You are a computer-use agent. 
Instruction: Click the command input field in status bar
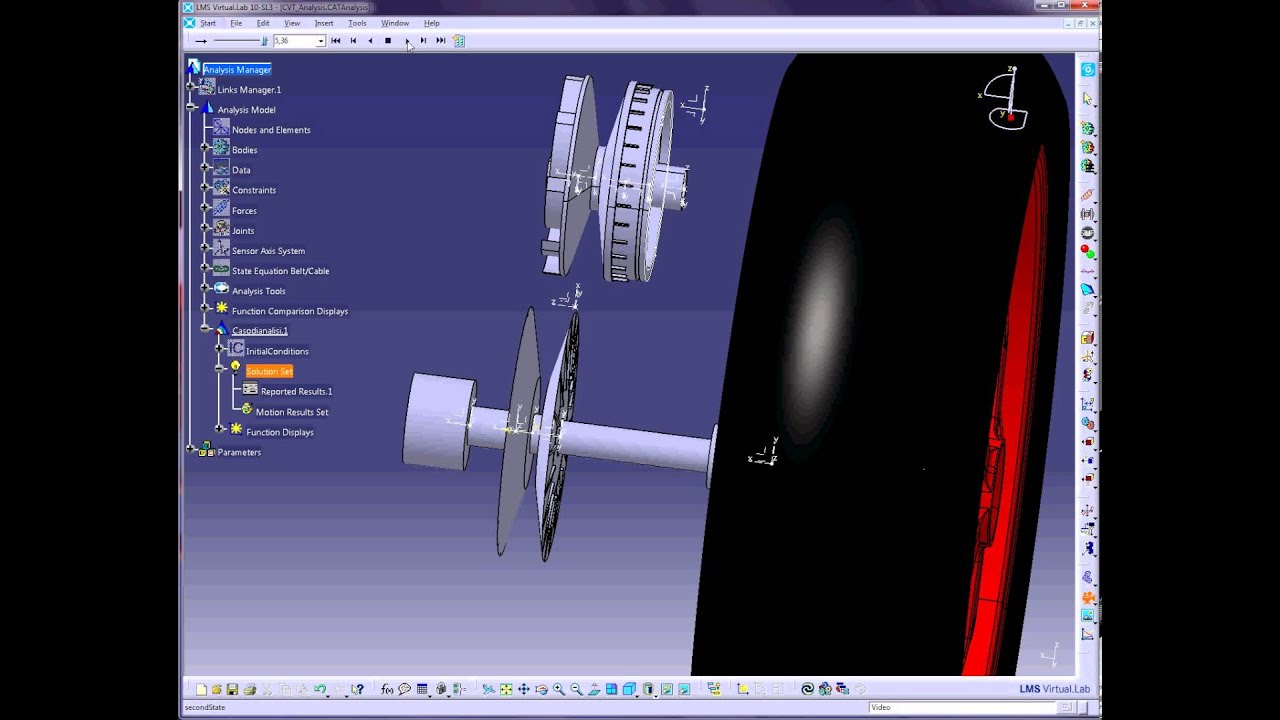pos(962,707)
